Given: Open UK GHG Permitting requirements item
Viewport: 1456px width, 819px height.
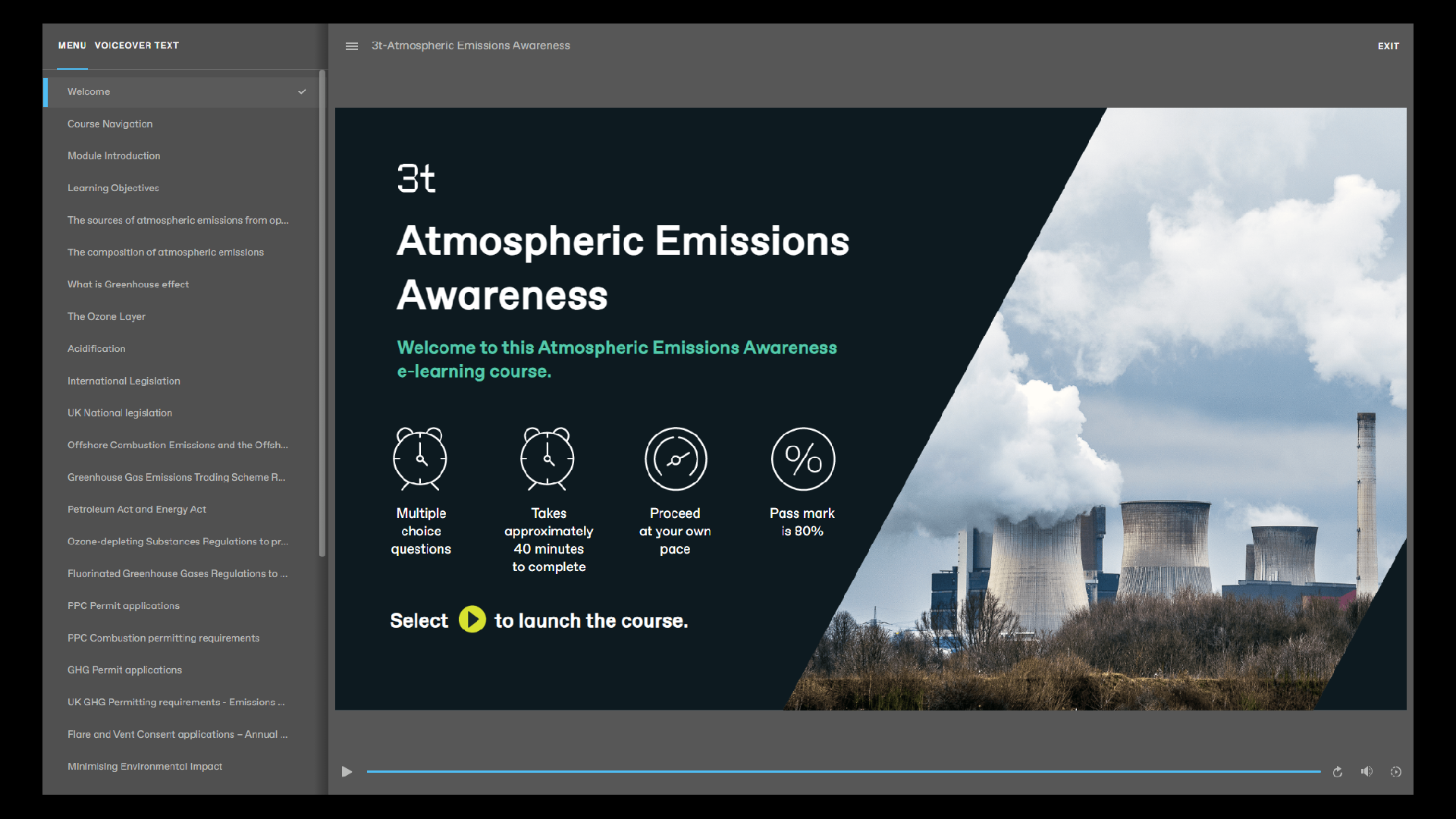Looking at the screenshot, I should (x=182, y=702).
